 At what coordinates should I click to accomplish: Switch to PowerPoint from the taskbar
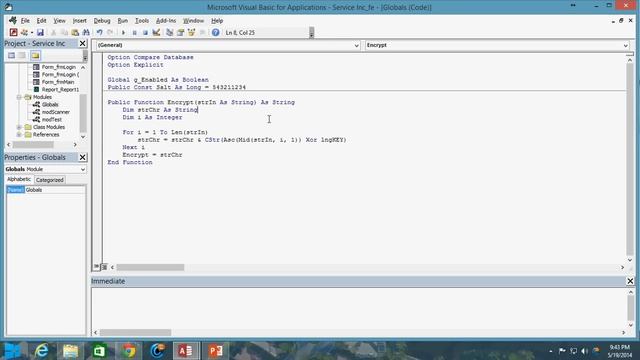[216, 351]
